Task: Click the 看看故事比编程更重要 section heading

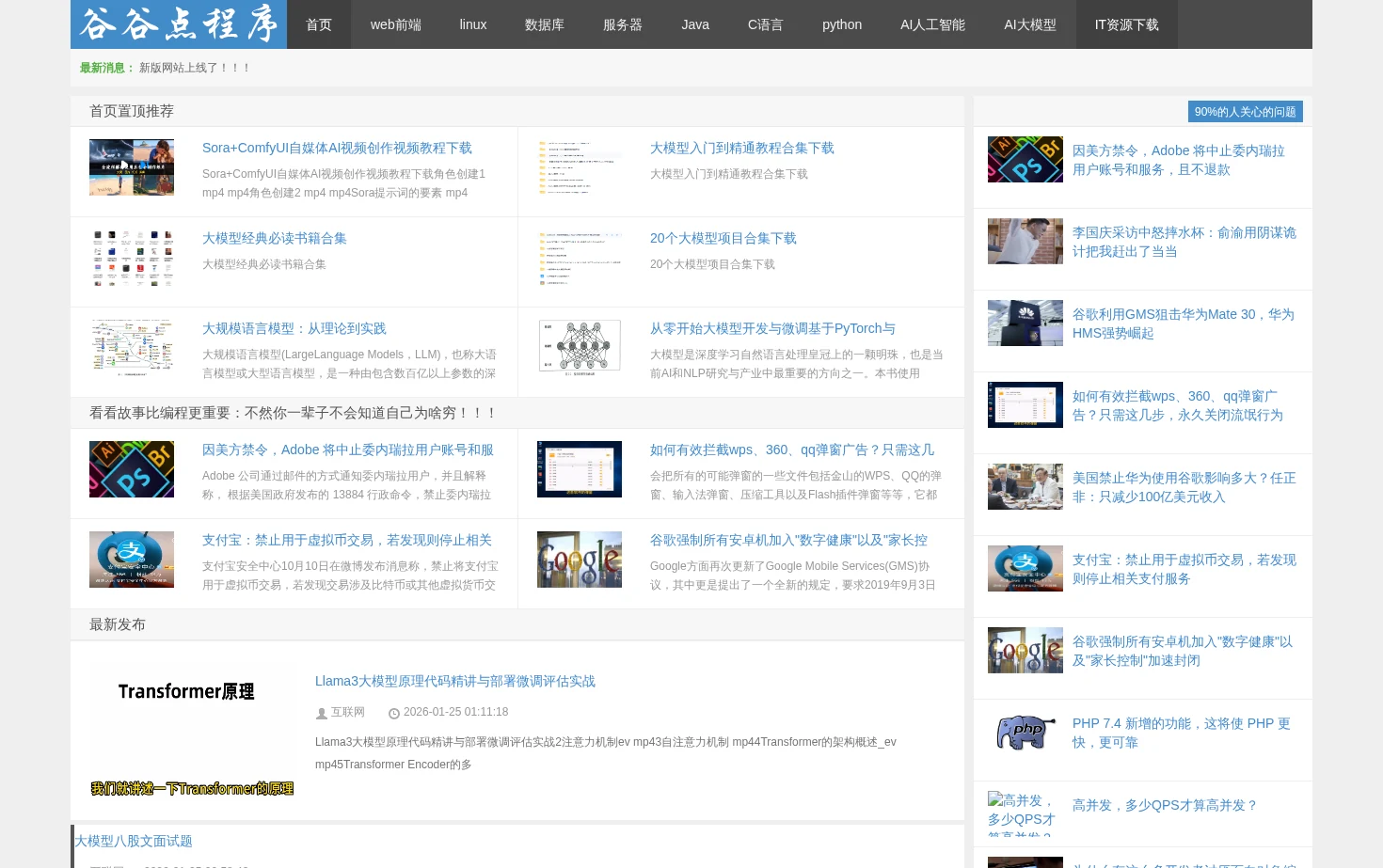Action: [x=294, y=413]
